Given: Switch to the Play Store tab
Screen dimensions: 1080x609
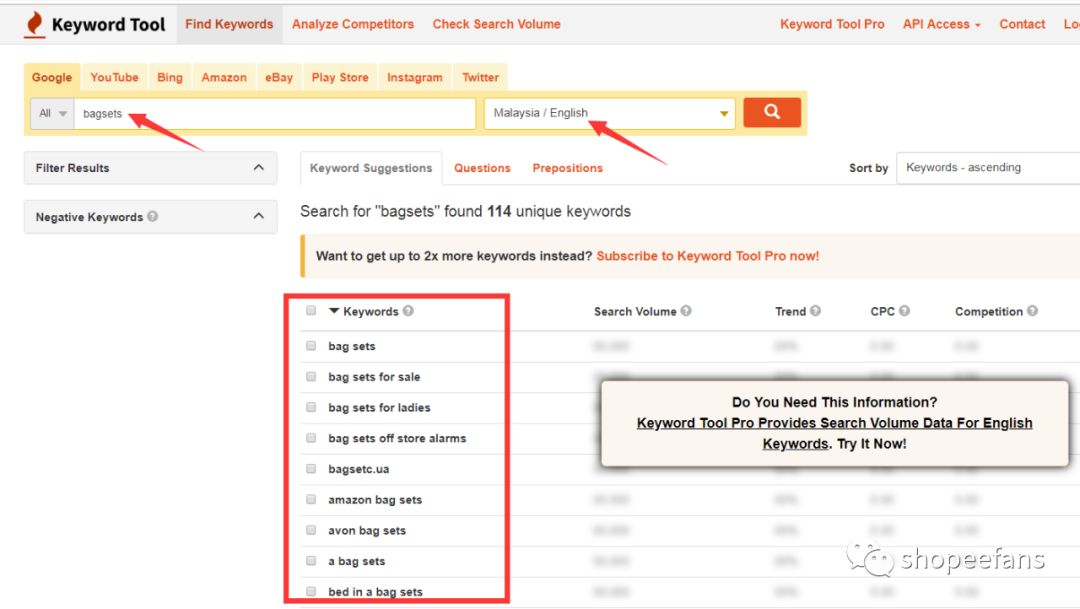Looking at the screenshot, I should click(x=340, y=77).
